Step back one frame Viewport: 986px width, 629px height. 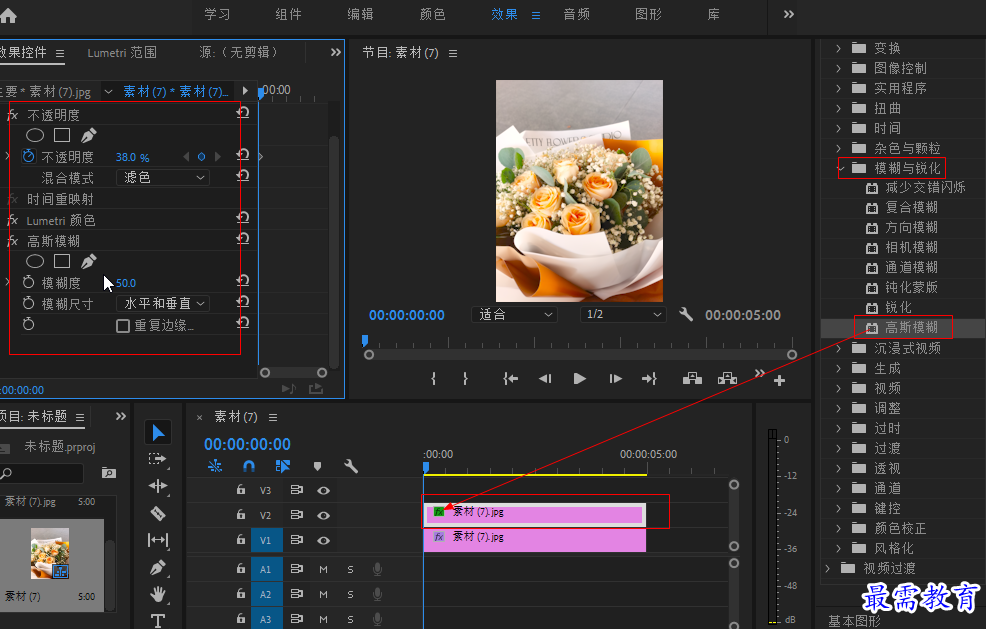[545, 379]
